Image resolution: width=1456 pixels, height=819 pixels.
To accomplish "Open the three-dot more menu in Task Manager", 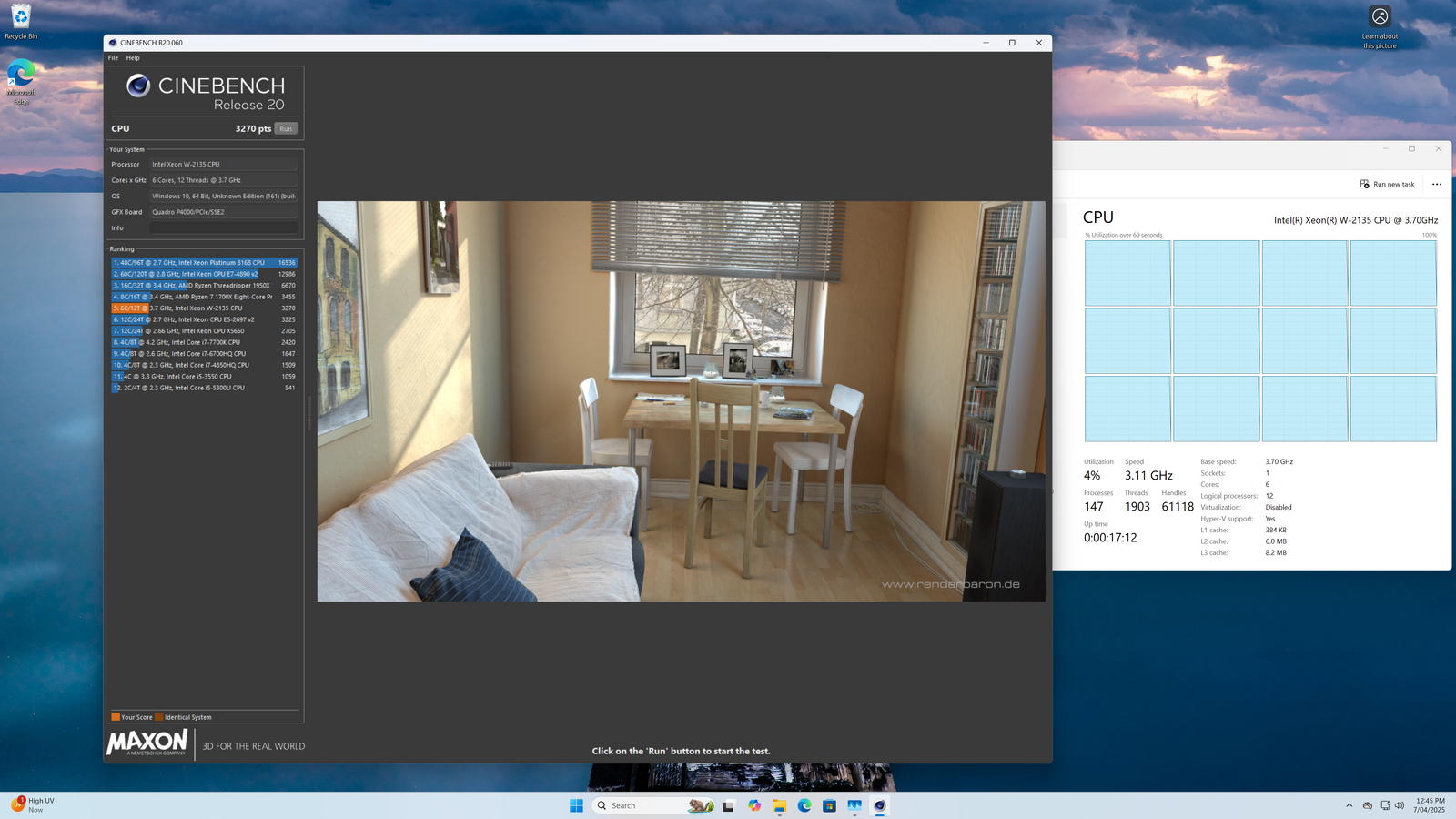I will [1437, 184].
